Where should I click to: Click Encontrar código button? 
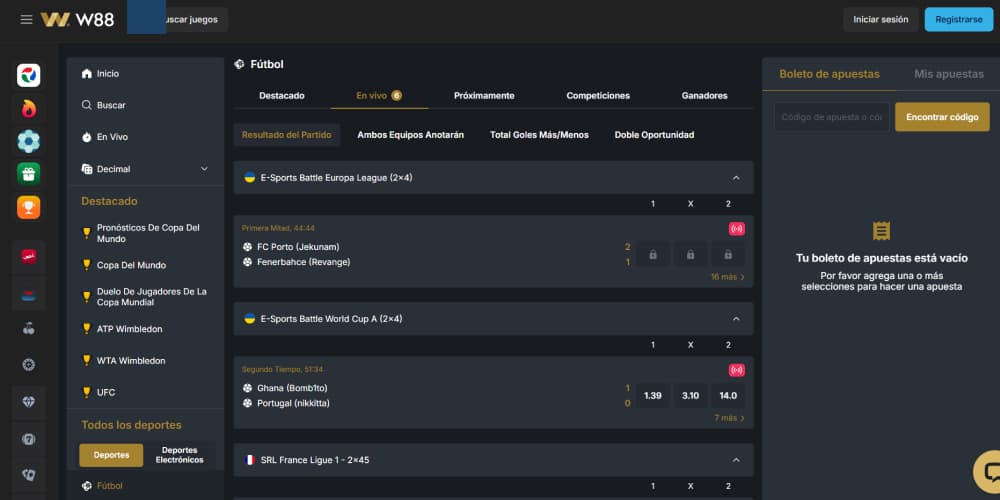tap(942, 117)
